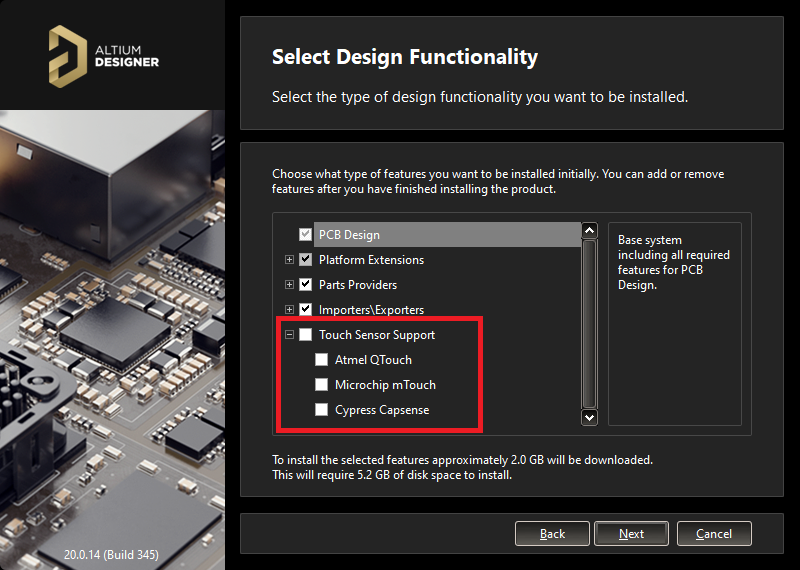Expand the Platform Extensions tree node
The height and width of the screenshot is (570, 800).
[290, 260]
